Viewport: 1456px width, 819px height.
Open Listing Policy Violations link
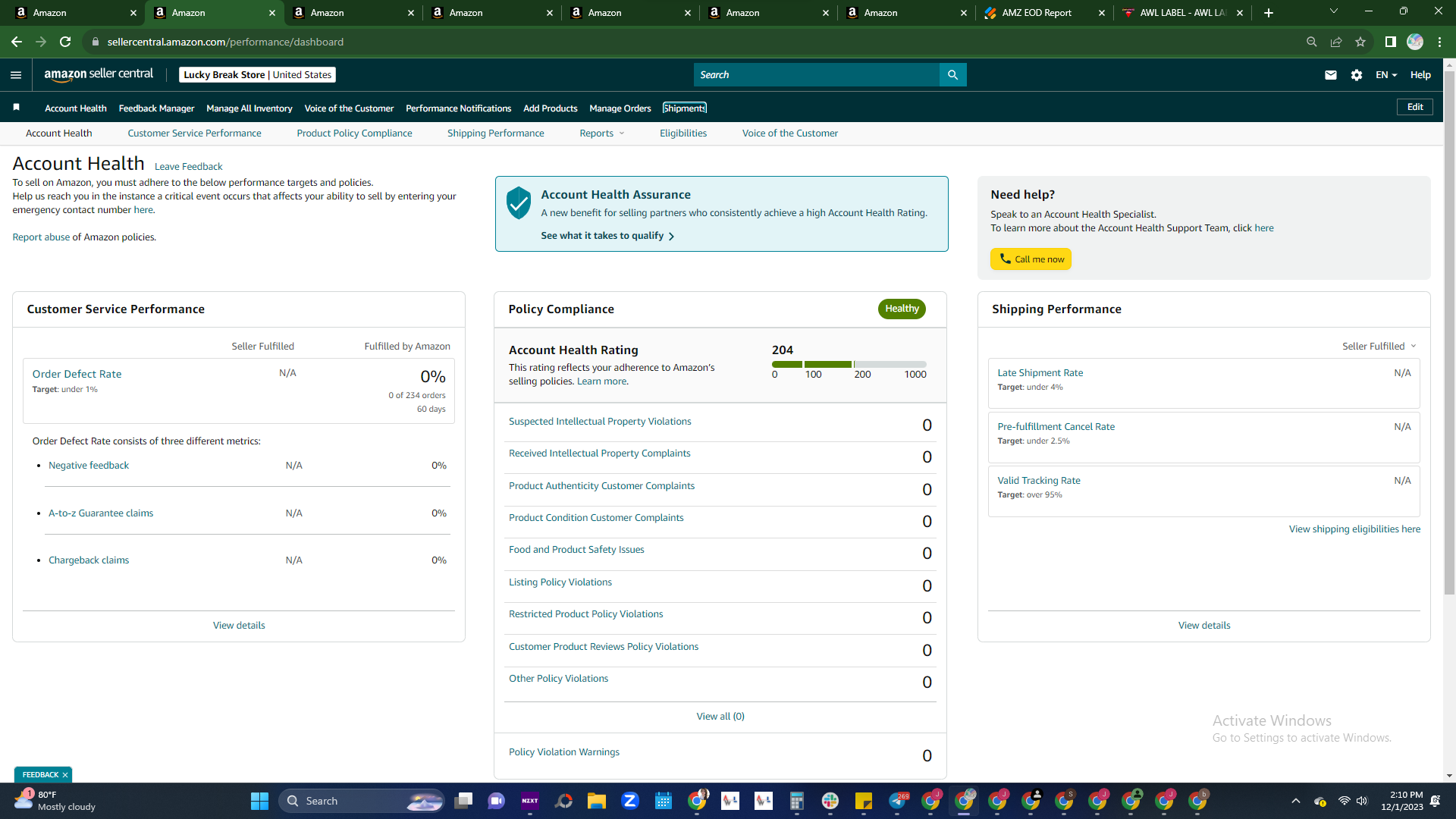pos(560,582)
